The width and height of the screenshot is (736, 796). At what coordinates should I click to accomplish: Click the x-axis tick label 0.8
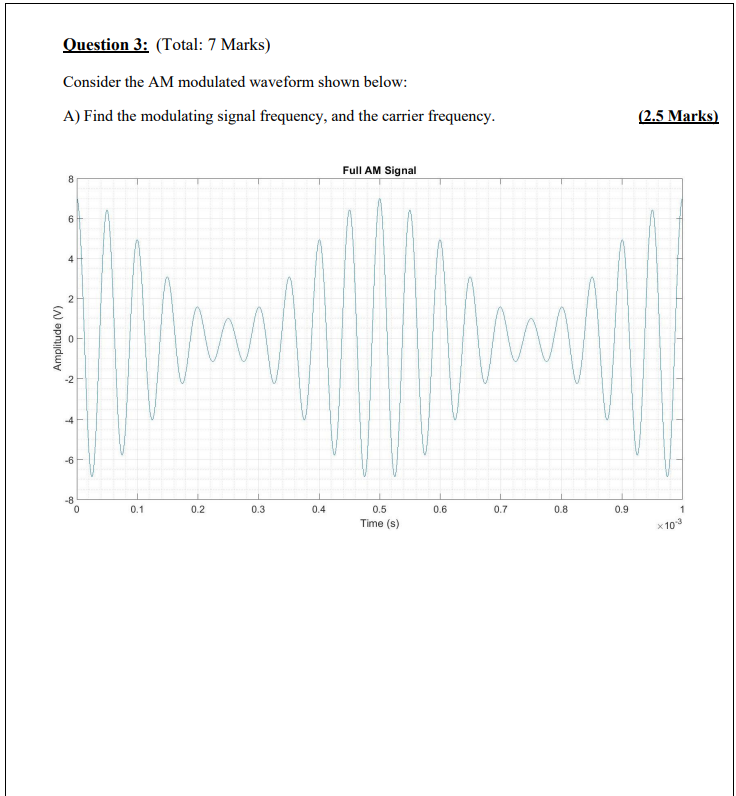click(561, 509)
